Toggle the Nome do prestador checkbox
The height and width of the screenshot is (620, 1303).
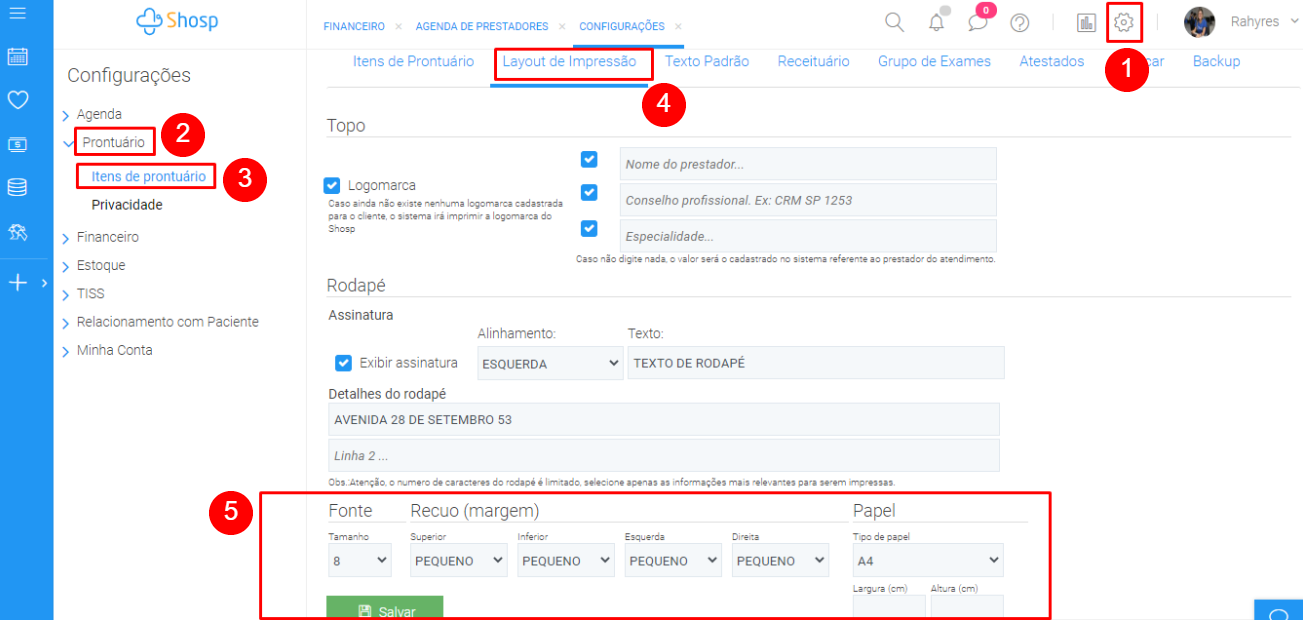pyautogui.click(x=589, y=160)
